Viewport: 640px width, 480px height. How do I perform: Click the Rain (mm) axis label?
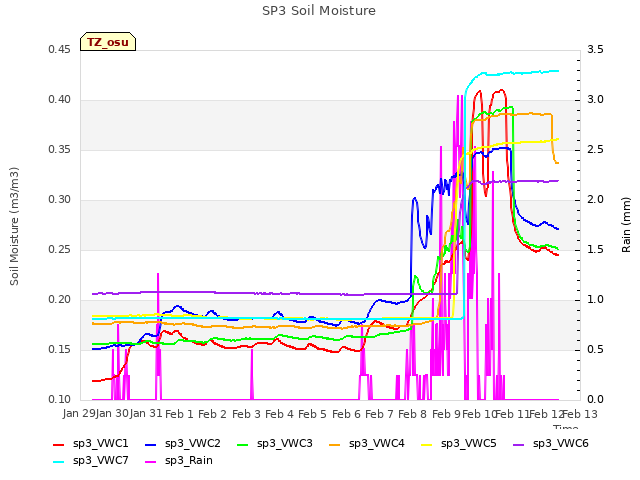(626, 225)
